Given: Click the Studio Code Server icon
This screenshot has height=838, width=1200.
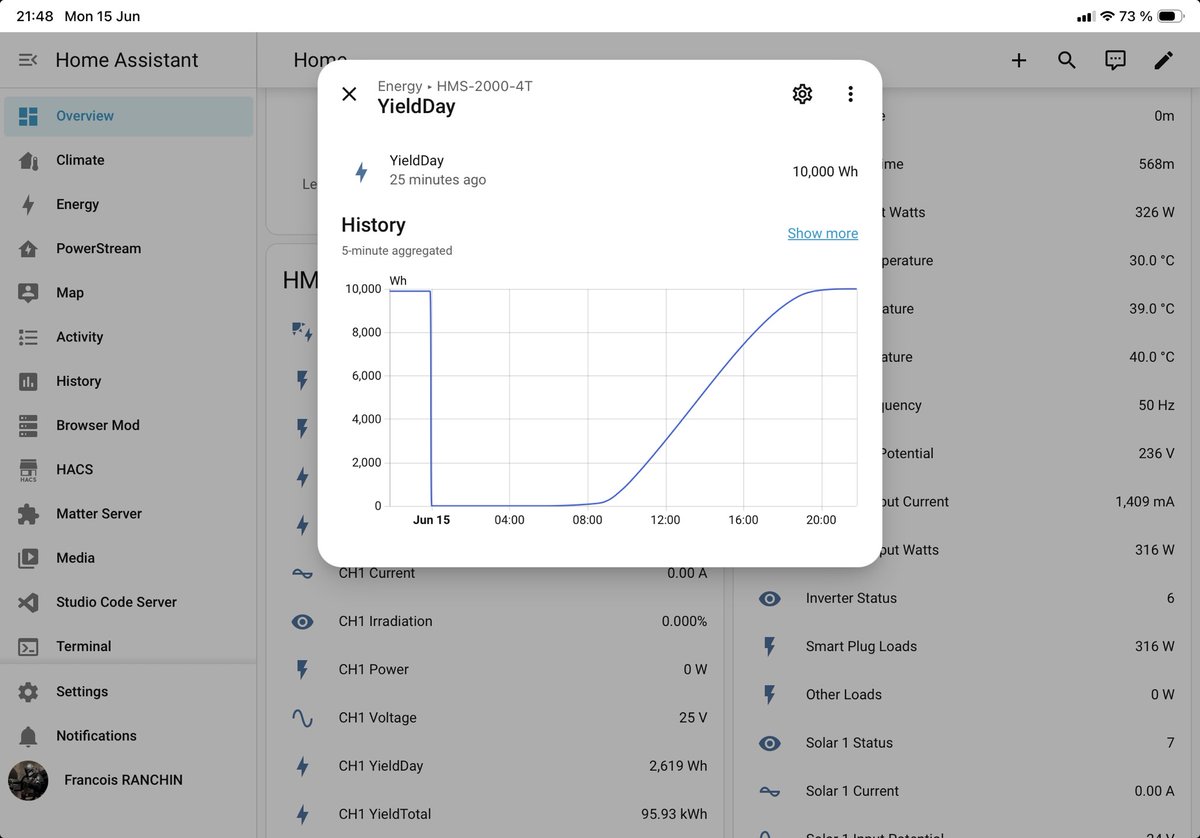Looking at the screenshot, I should click(28, 602).
